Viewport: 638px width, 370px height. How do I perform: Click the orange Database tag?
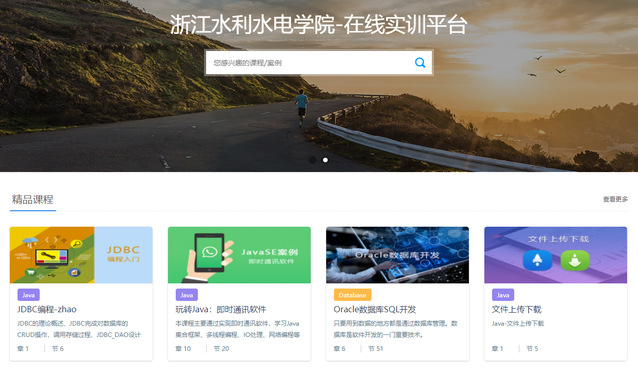pos(352,295)
